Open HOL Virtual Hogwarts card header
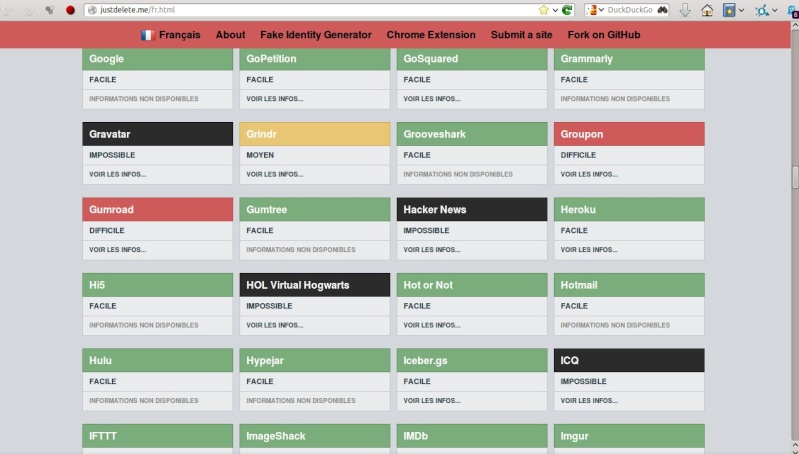The height and width of the screenshot is (454, 799). coord(314,285)
